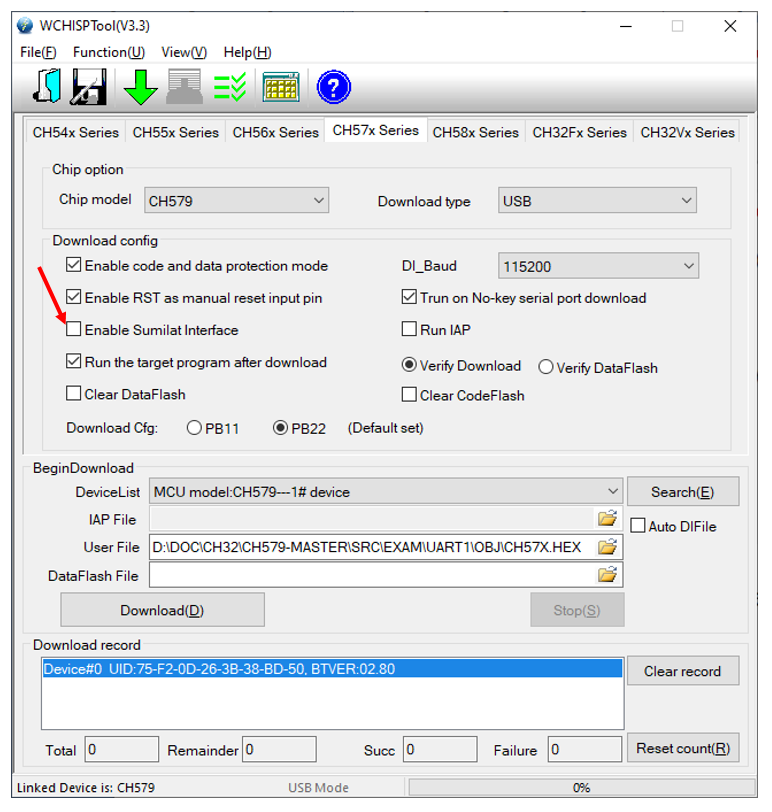
Task: Check the Run IAP checkbox
Action: [409, 329]
